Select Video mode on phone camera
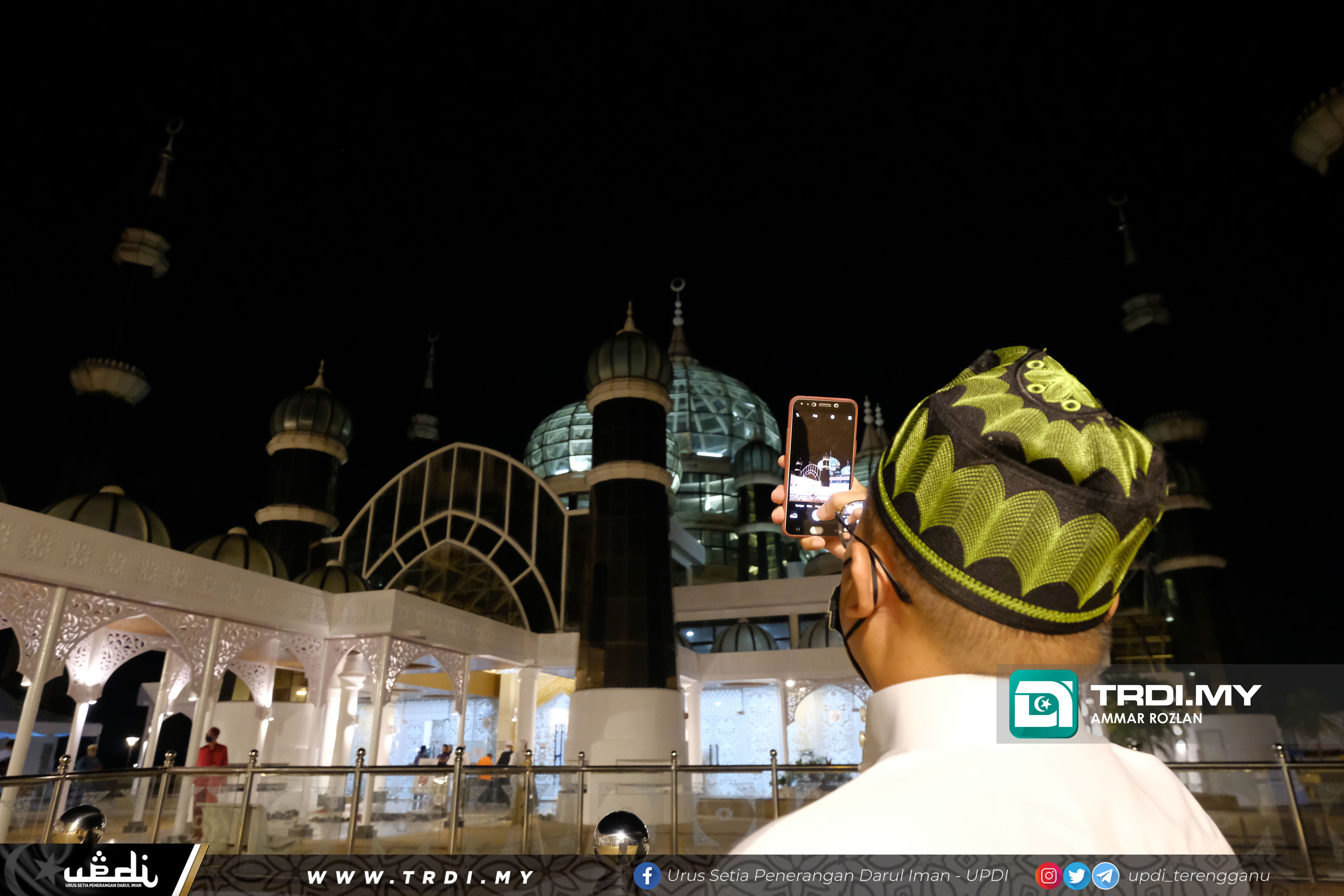 pyautogui.click(x=810, y=506)
